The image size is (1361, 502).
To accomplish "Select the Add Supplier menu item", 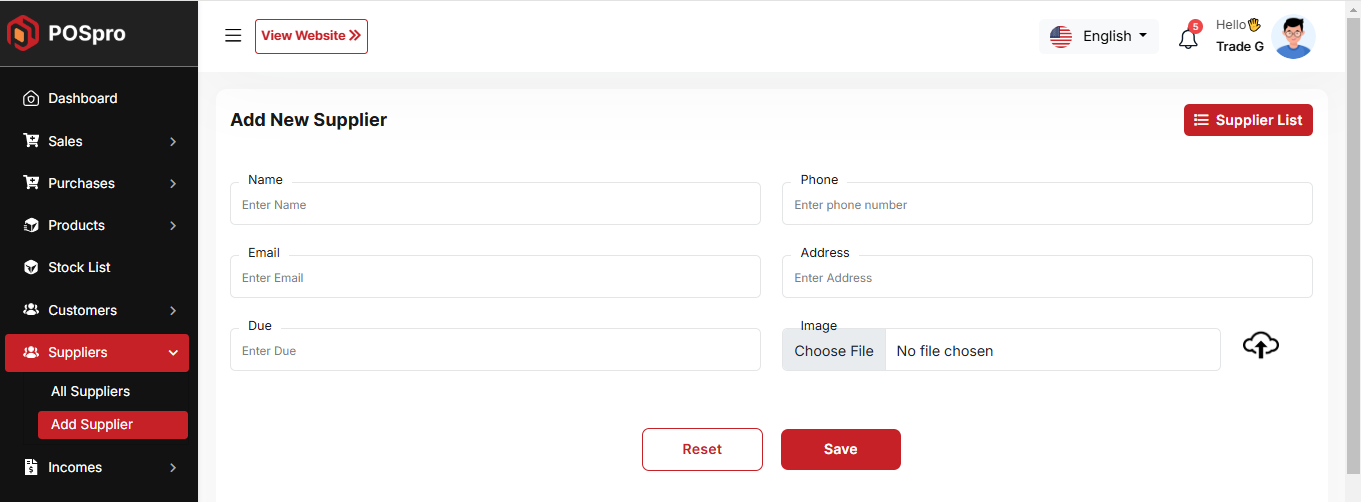I will (x=92, y=424).
